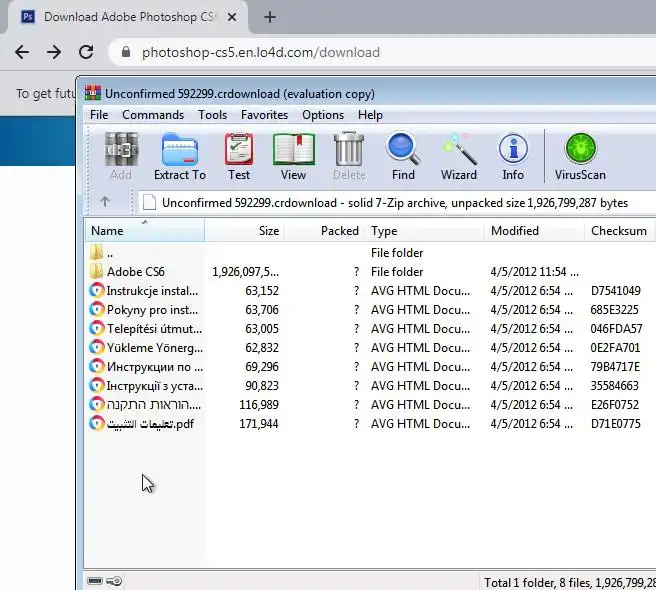Sort by the Name column header
656x590 pixels.
click(145, 231)
